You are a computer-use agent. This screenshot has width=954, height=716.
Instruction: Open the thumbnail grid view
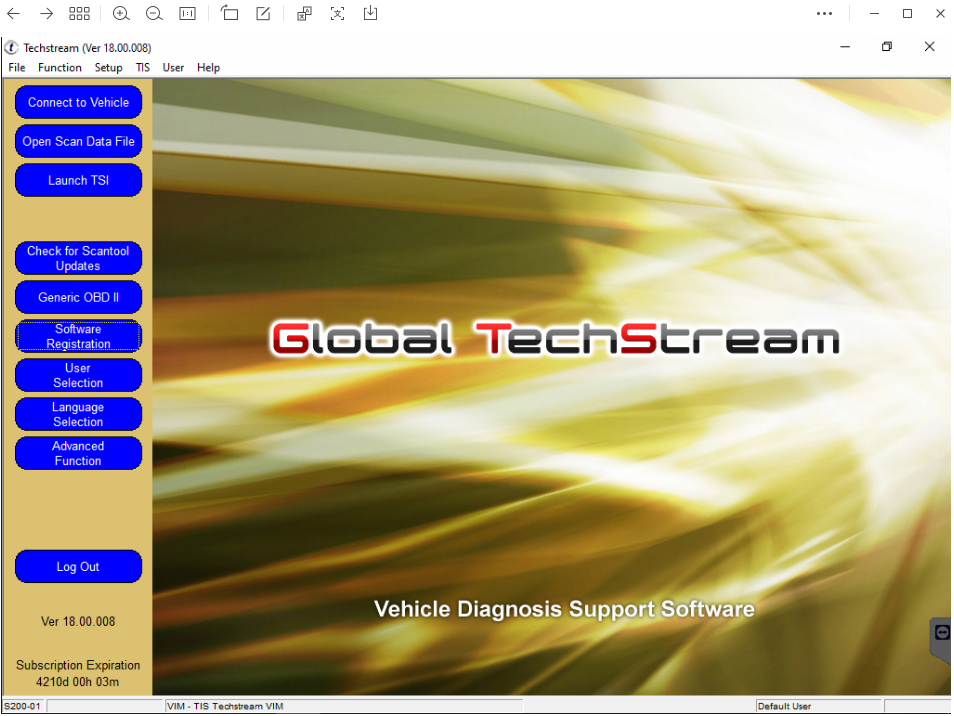(x=79, y=13)
